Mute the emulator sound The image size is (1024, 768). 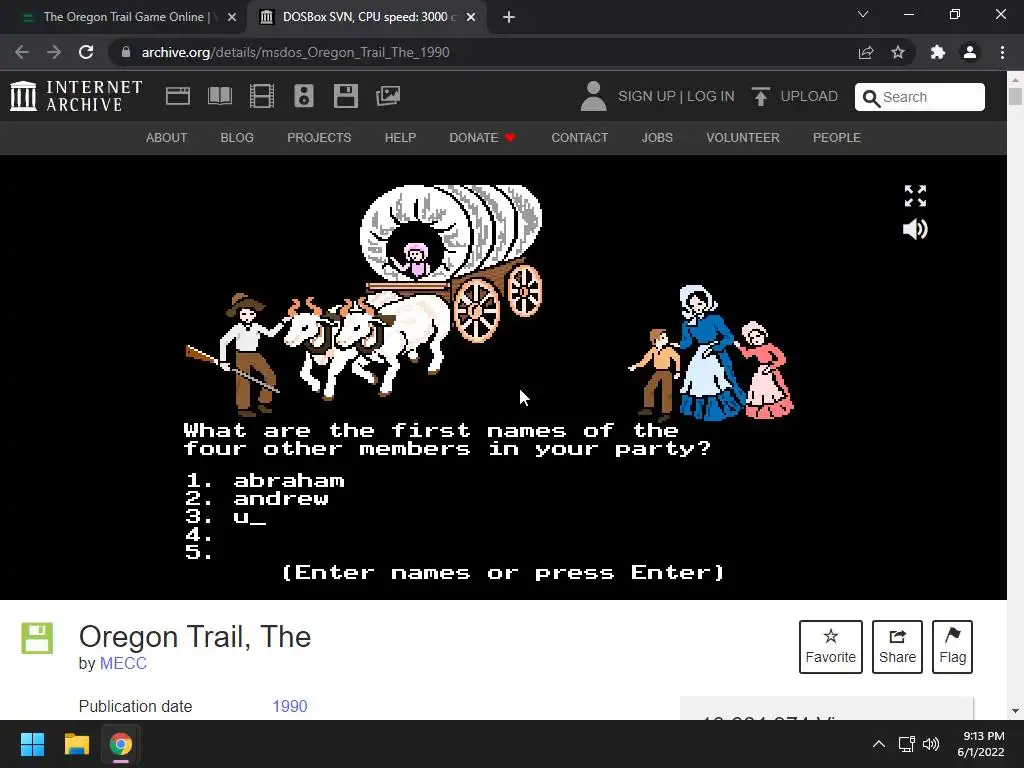[915, 229]
